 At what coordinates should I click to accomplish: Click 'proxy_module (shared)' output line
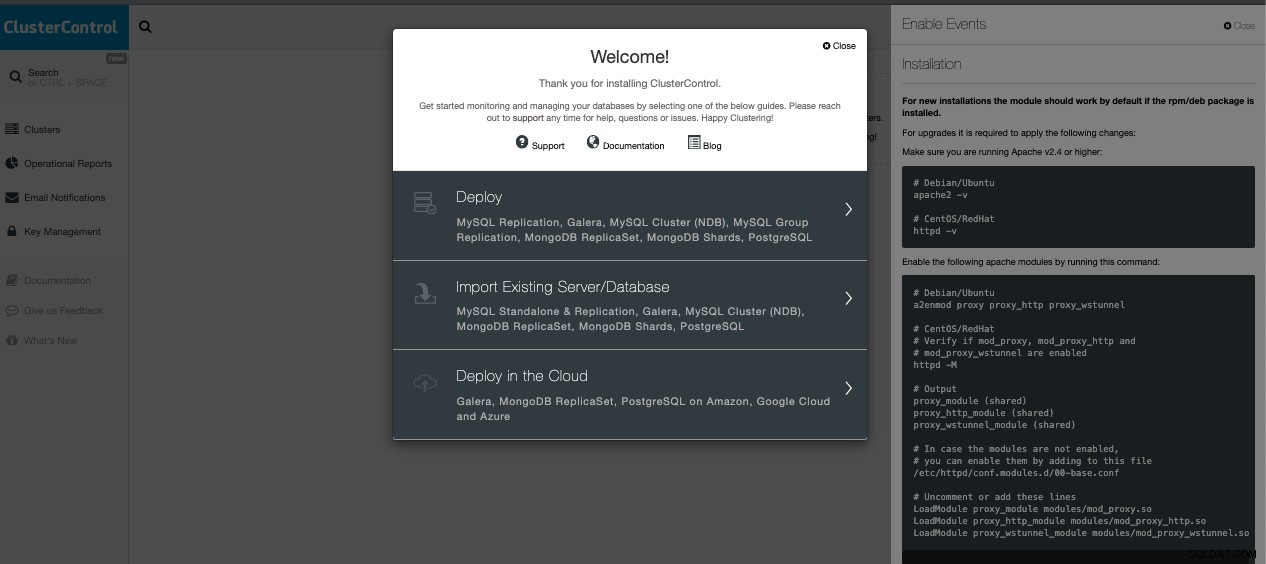pyautogui.click(x=970, y=401)
